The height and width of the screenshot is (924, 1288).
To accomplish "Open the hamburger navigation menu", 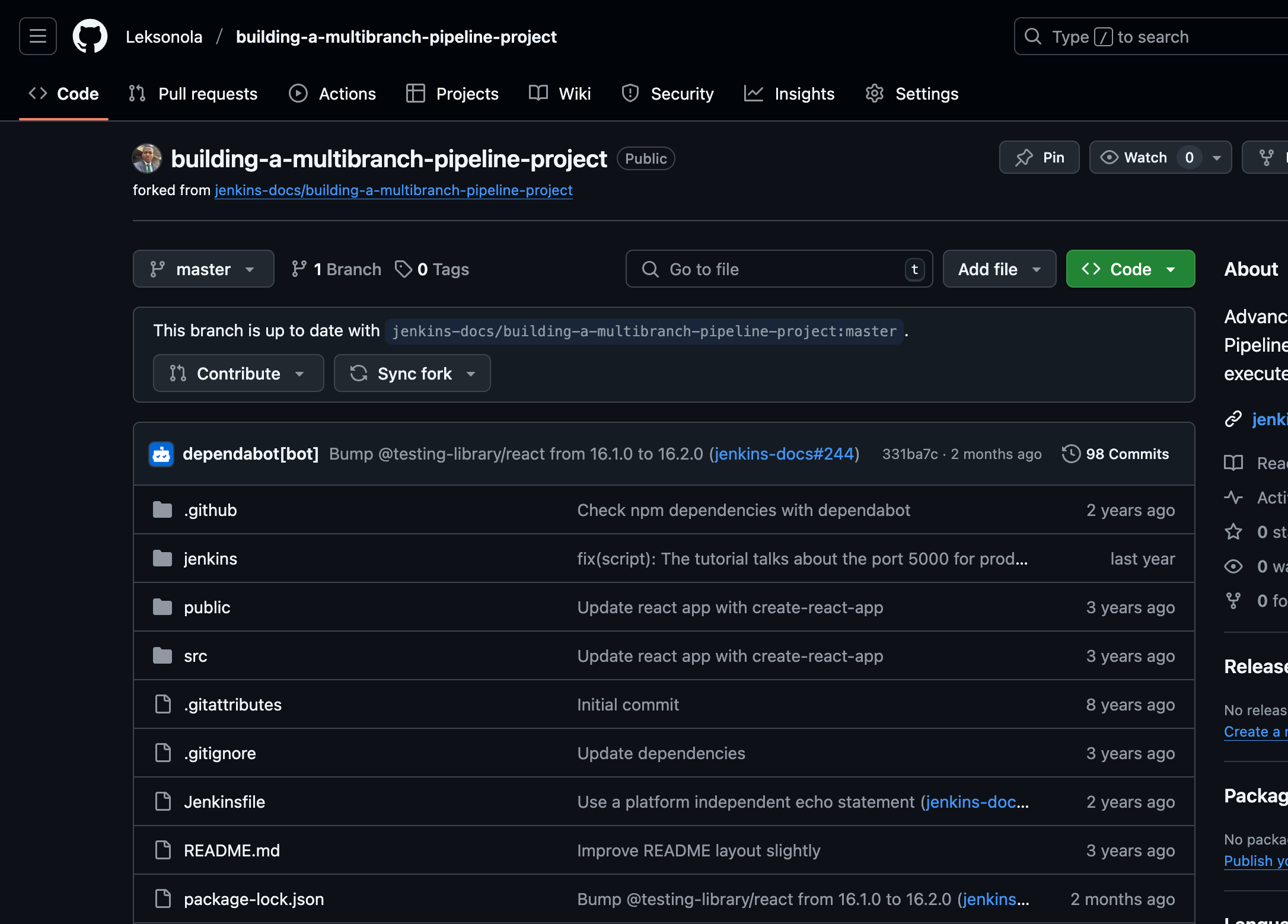I will pyautogui.click(x=38, y=36).
